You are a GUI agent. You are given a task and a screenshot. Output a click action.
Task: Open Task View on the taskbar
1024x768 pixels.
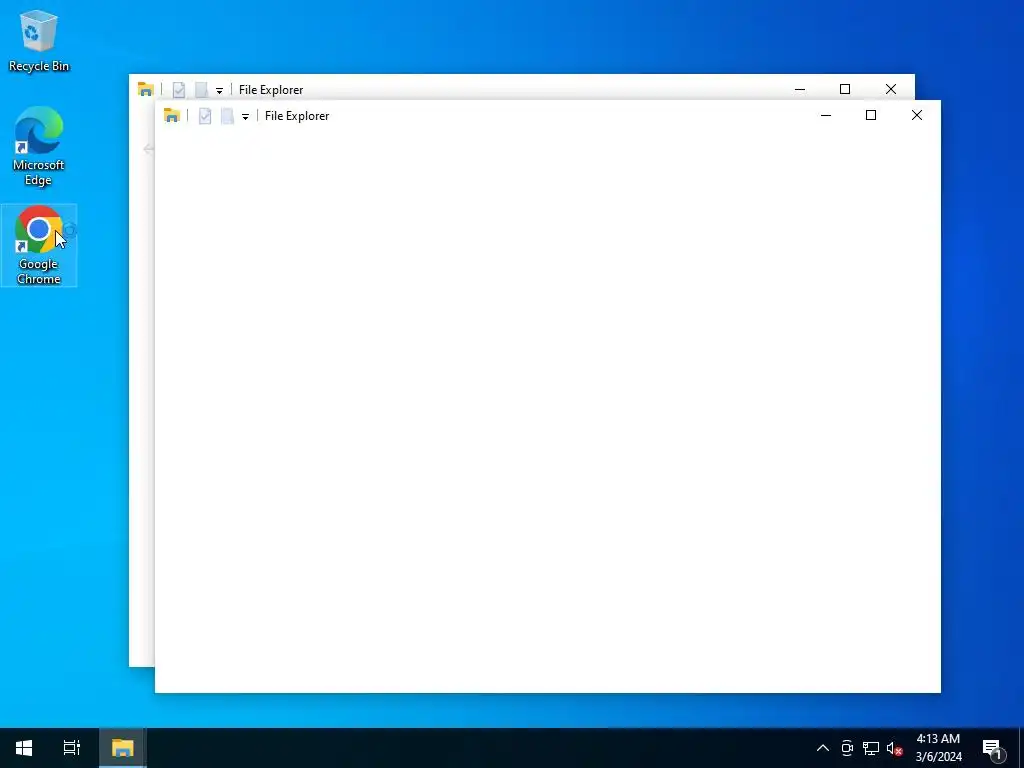coord(72,748)
